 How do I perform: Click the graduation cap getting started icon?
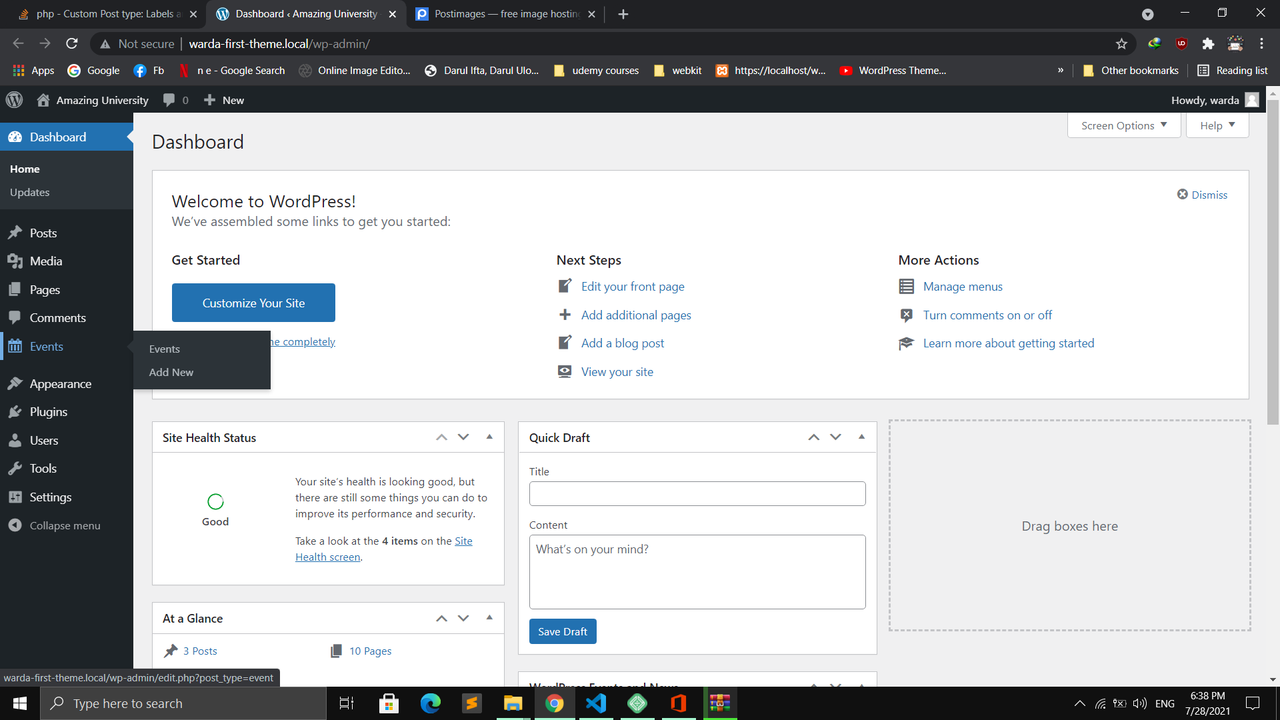[906, 343]
